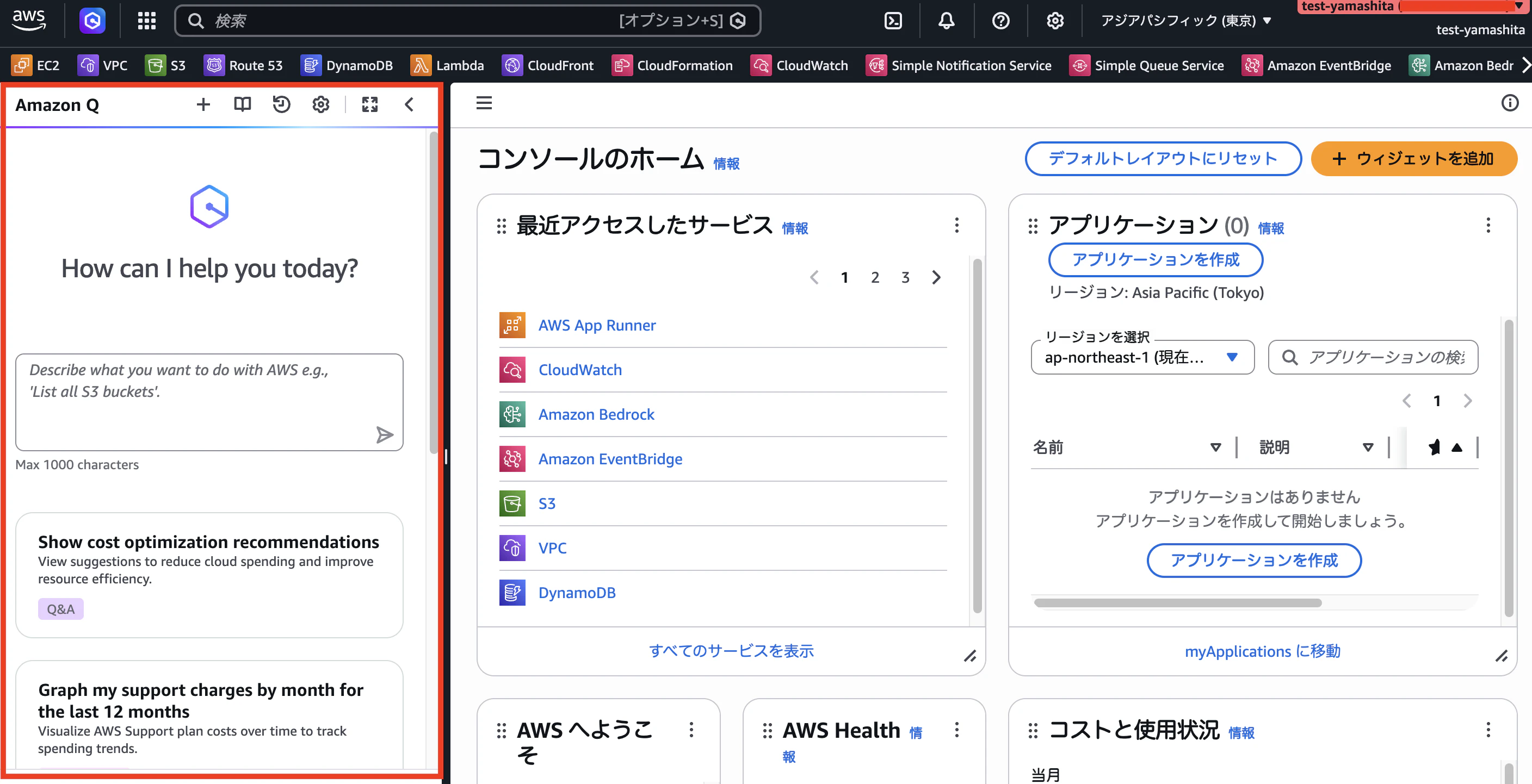
Task: Open CloudFormation favorite shortcut
Action: [x=672, y=65]
